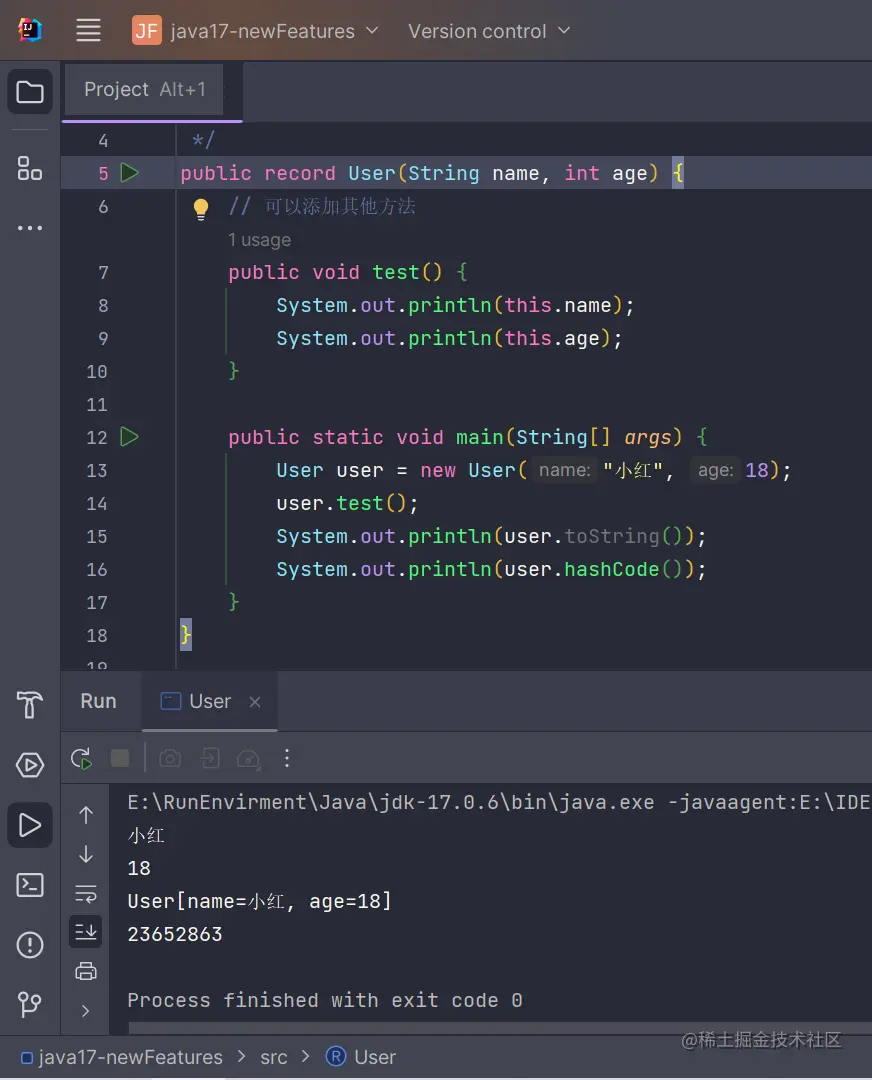Click the java.exe command line in console
Screen dimensions: 872x1080
(499, 802)
